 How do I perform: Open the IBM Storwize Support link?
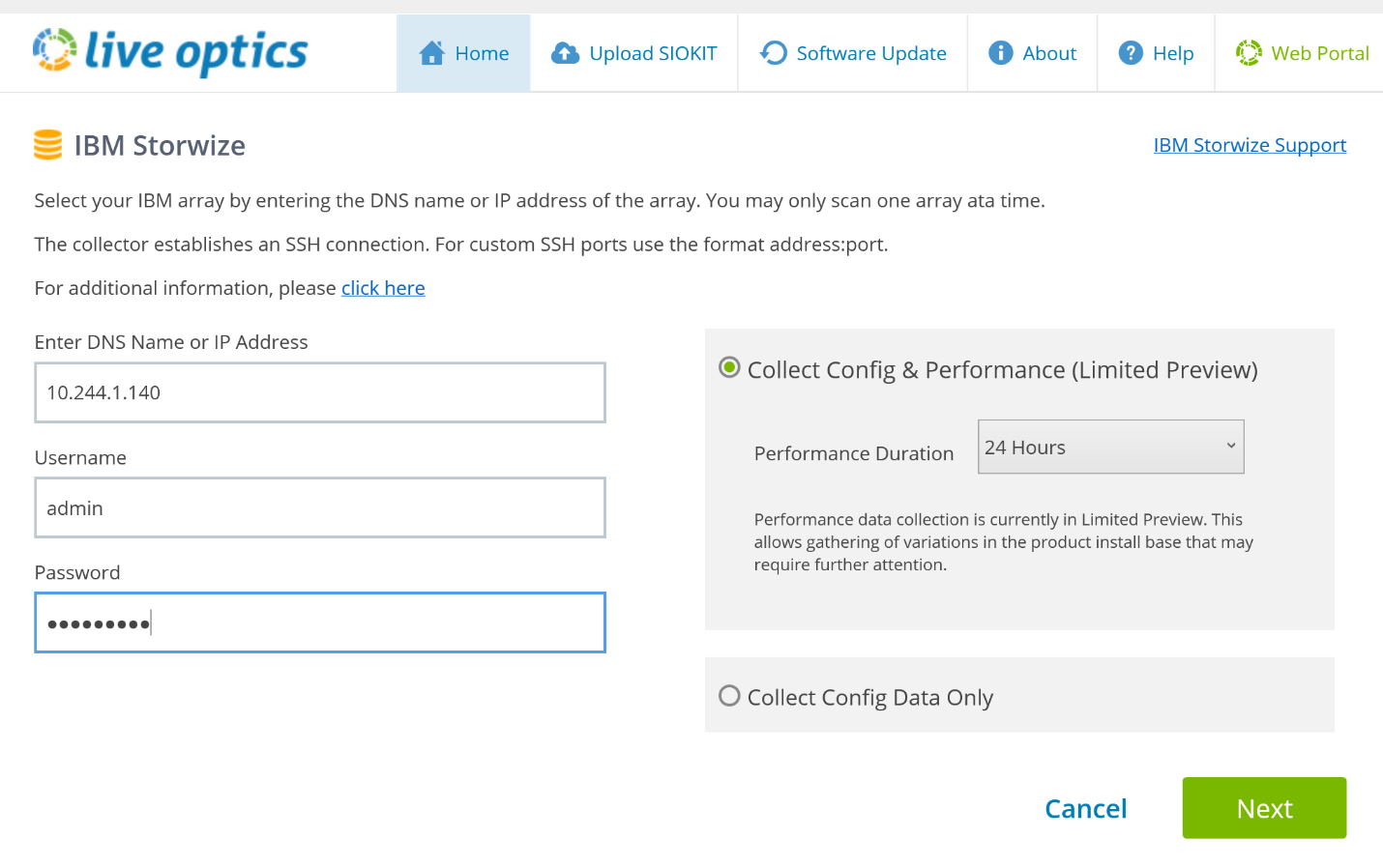[x=1249, y=145]
